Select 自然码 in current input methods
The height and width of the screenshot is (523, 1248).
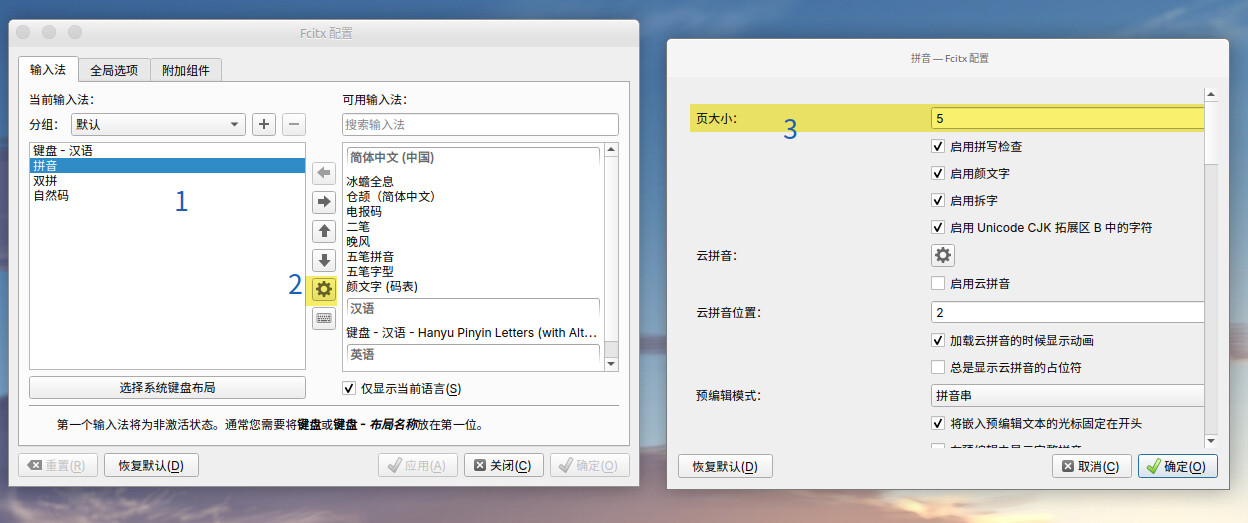[167, 196]
